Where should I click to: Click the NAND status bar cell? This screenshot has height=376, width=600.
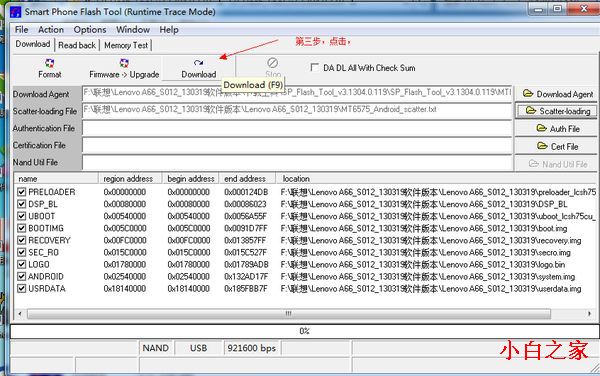click(x=156, y=348)
